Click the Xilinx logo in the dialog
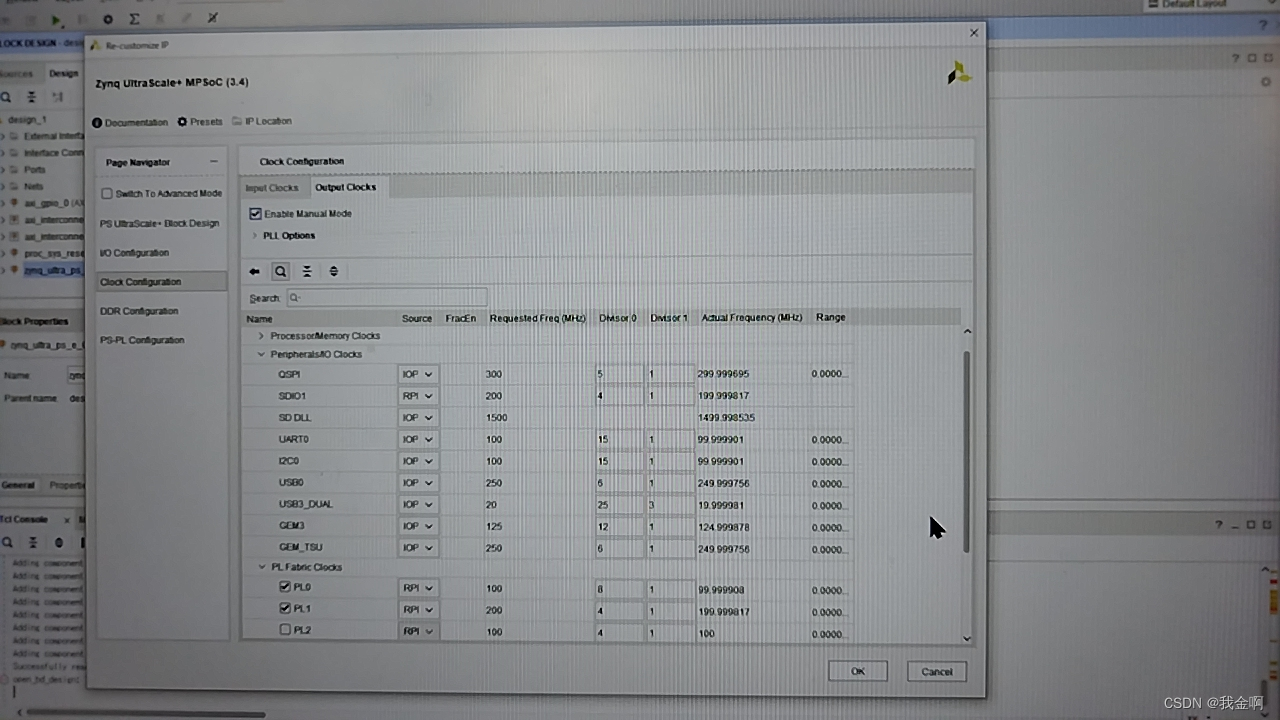 [x=959, y=73]
